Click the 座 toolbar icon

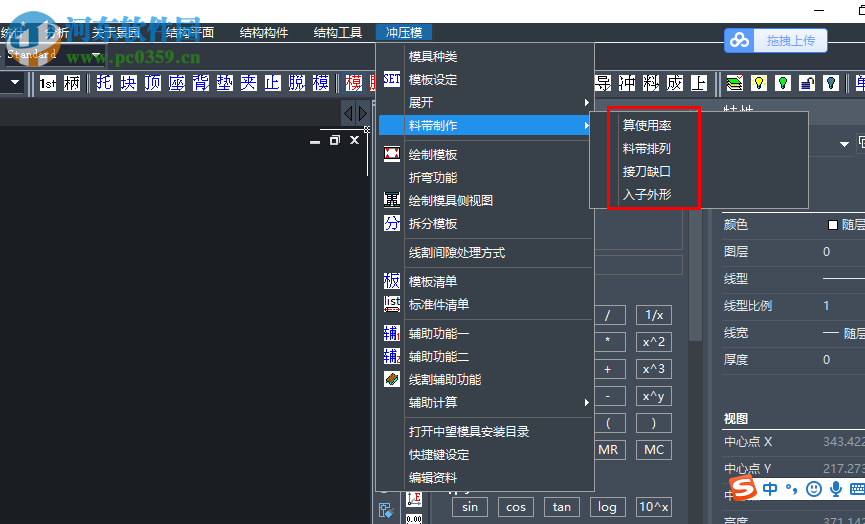[x=177, y=83]
